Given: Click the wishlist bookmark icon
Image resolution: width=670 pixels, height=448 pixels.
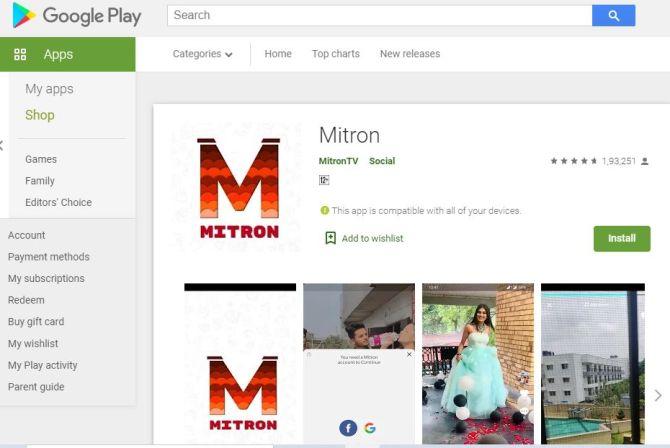Looking at the screenshot, I should click(x=330, y=238).
